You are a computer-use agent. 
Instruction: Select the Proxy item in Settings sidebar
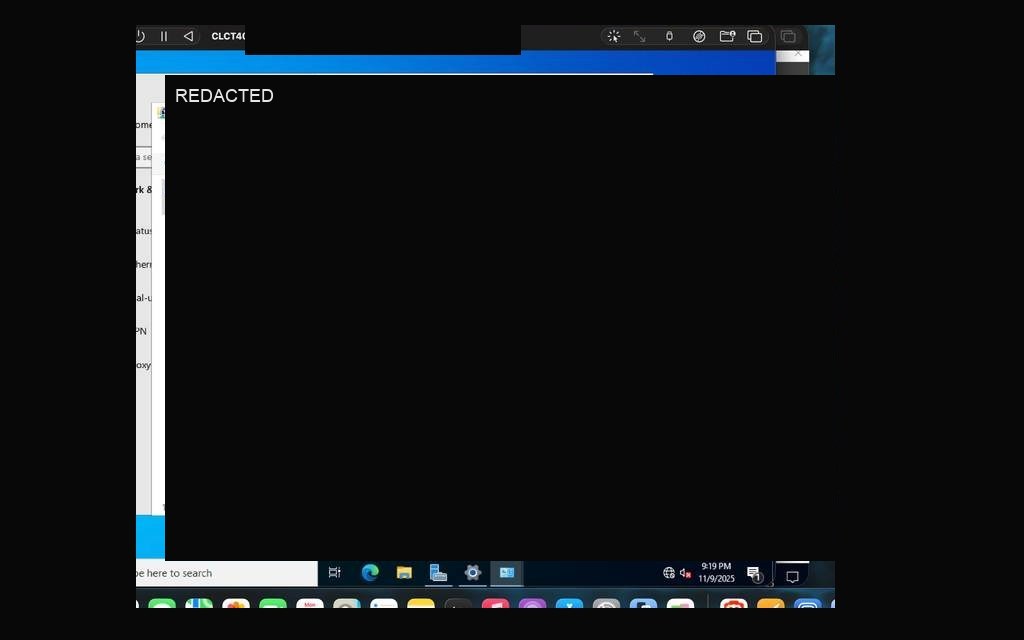144,365
